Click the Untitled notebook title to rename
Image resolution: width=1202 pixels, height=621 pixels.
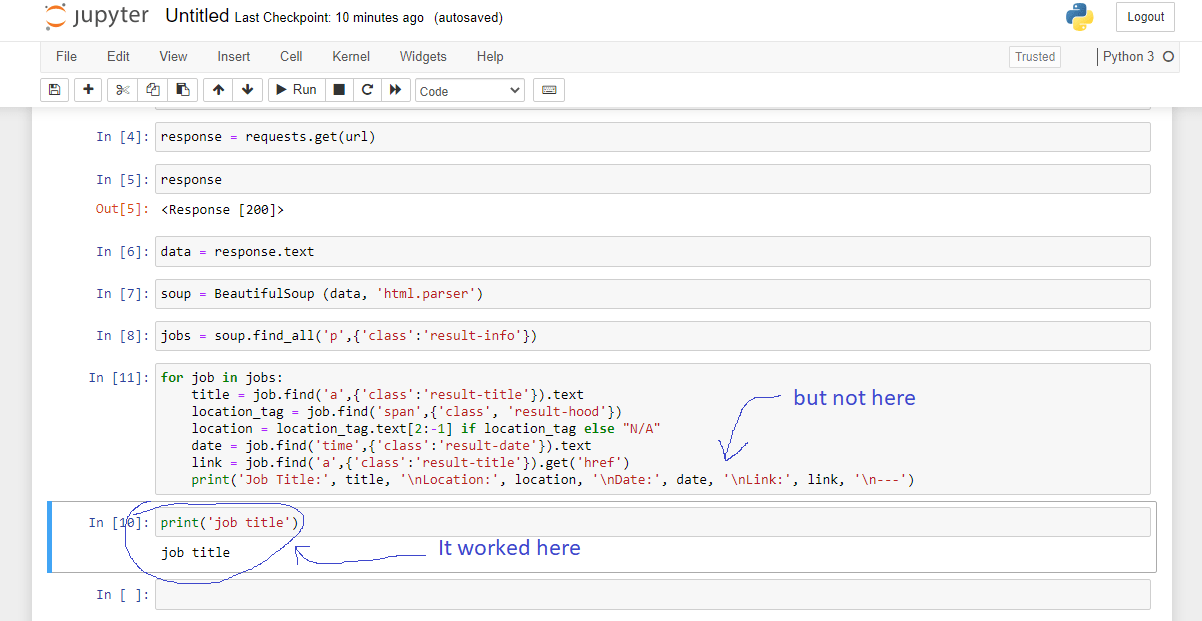(x=197, y=15)
